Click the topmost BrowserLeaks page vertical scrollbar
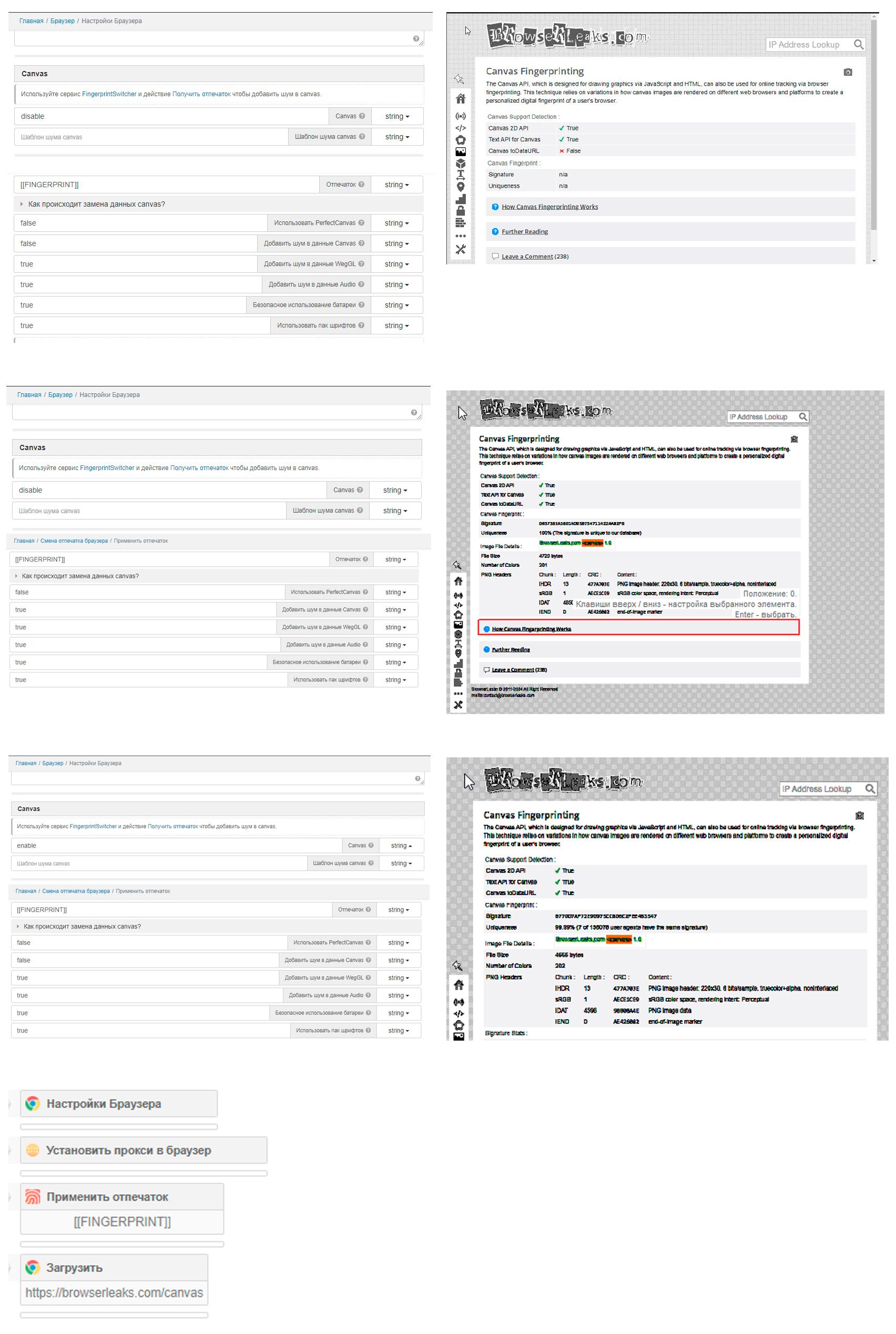 pyautogui.click(x=874, y=126)
